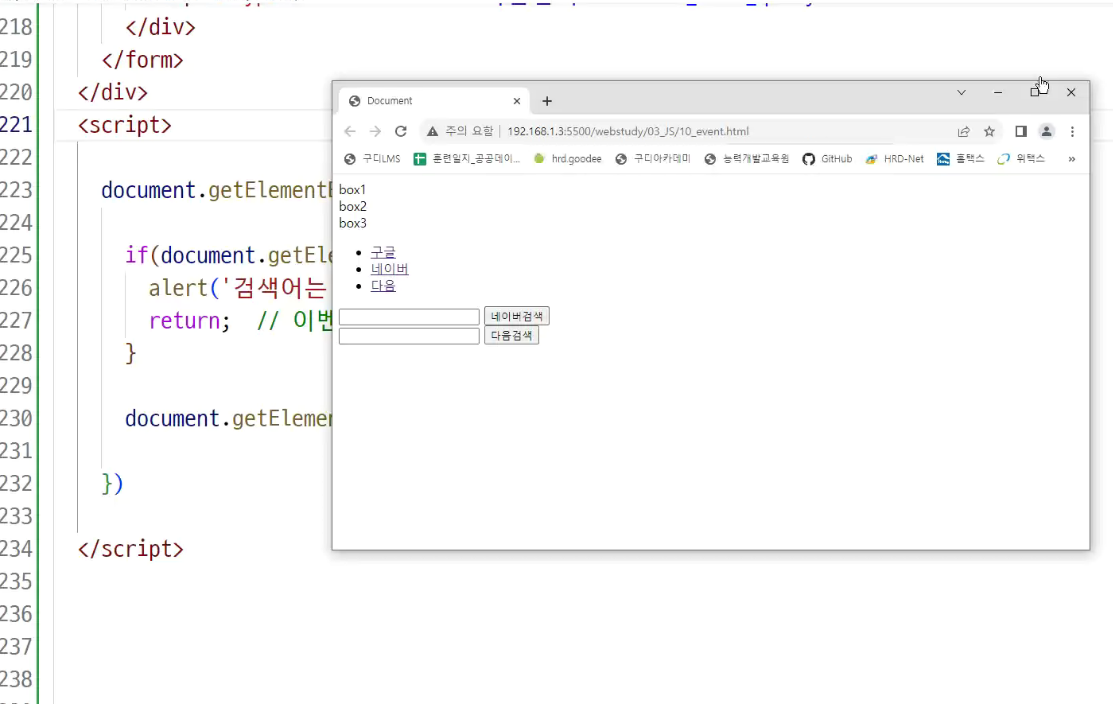Viewport: 1113px width, 704px height.
Task: Maximize the Chrome window
Action: click(x=1035, y=92)
